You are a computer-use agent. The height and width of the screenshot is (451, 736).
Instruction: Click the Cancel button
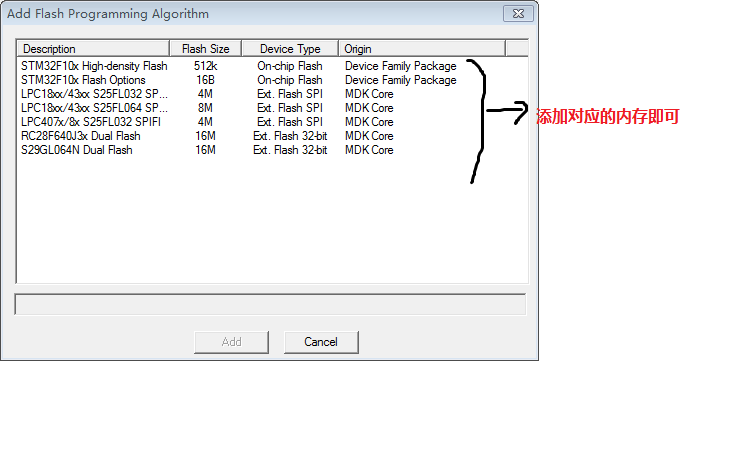(x=321, y=342)
